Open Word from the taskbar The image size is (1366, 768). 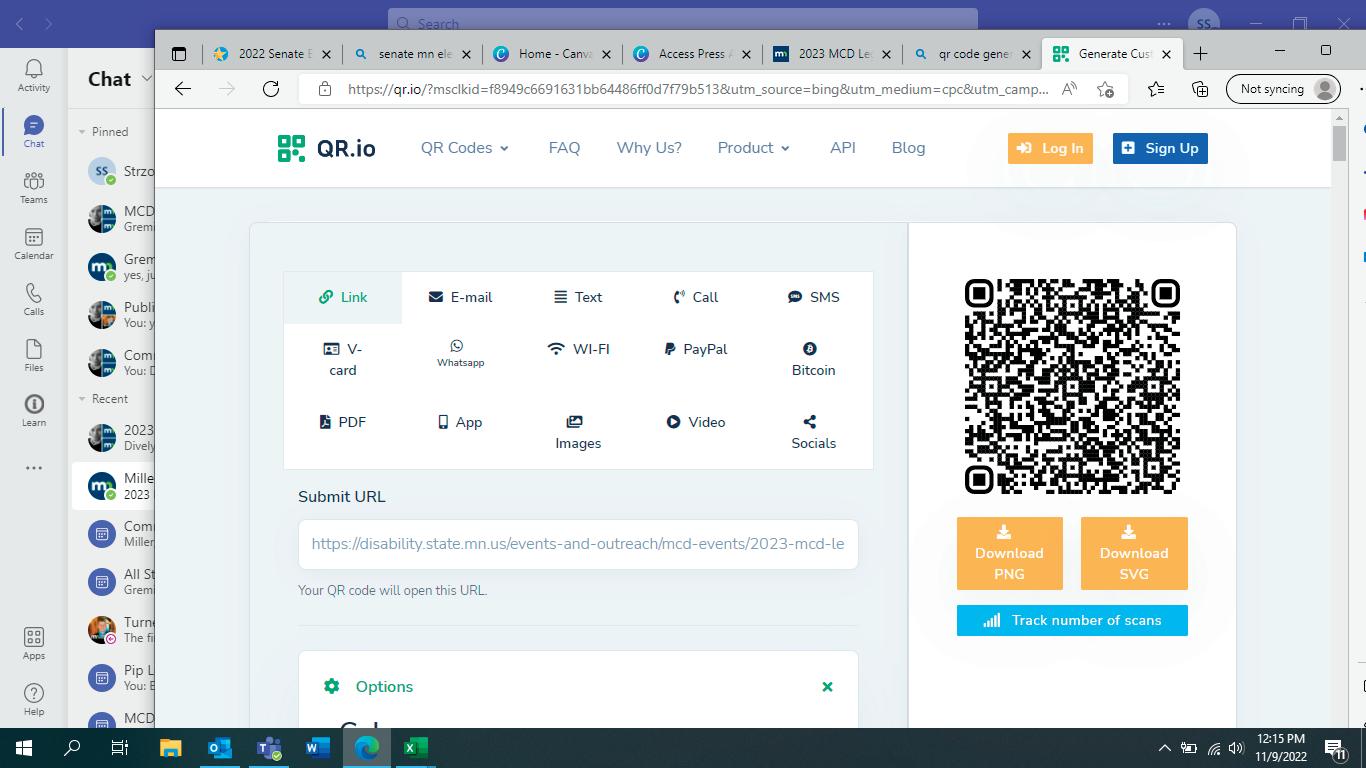tap(318, 748)
